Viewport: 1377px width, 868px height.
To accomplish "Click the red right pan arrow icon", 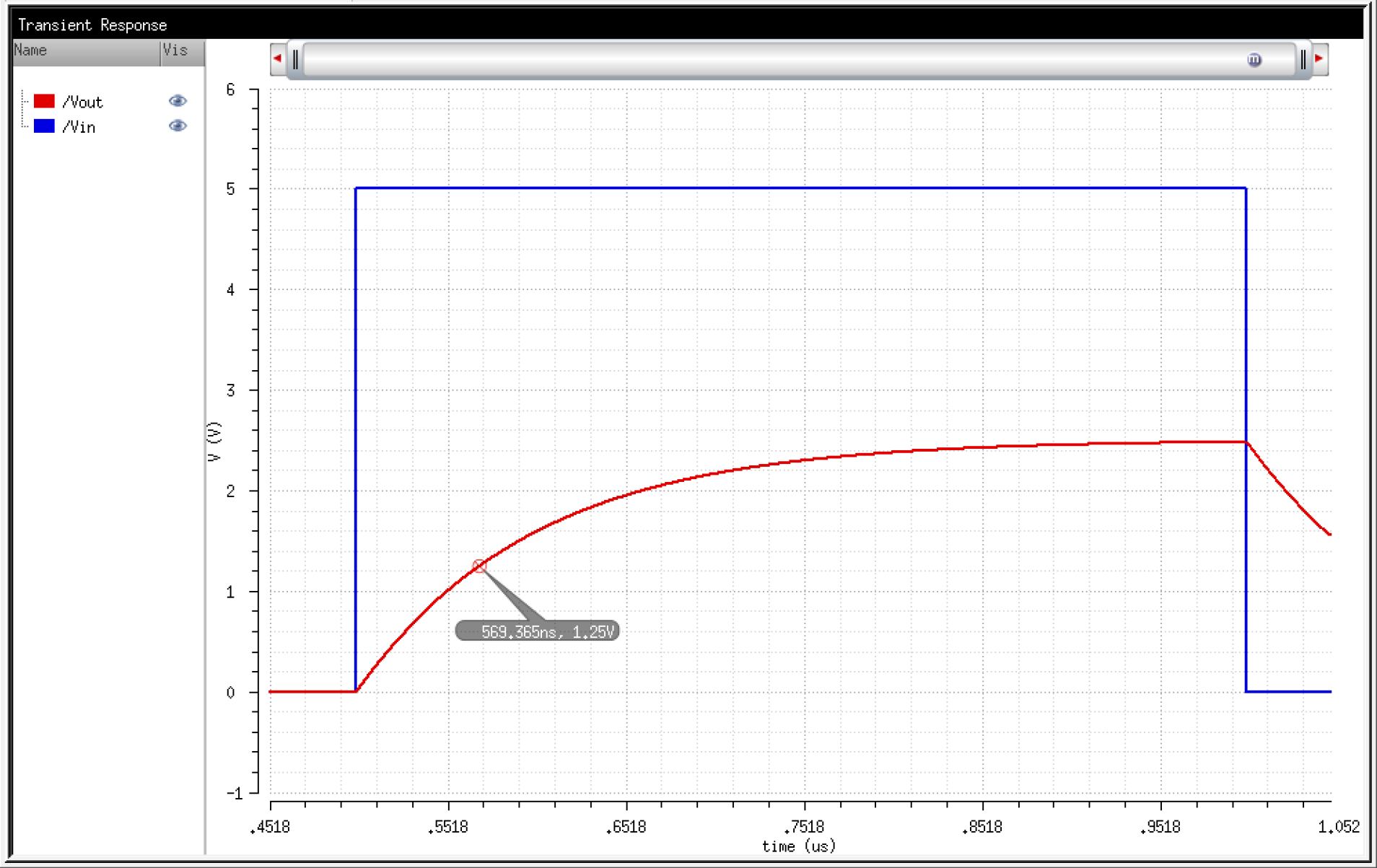I will [1320, 58].
